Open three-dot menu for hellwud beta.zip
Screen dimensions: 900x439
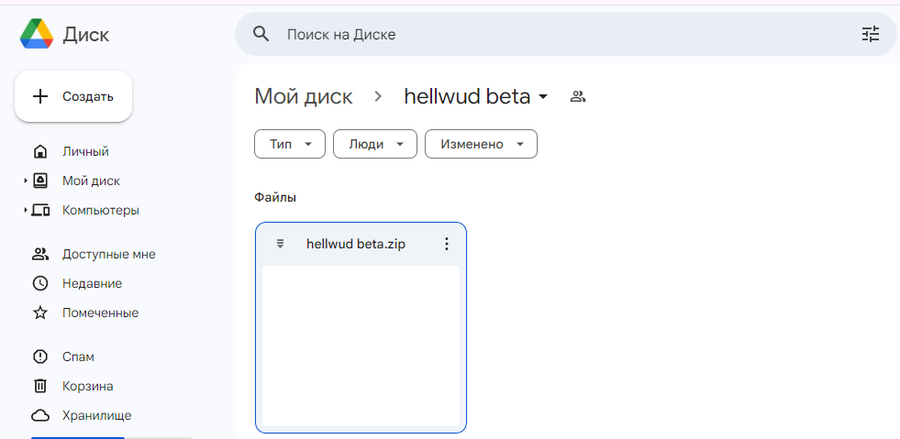point(447,244)
